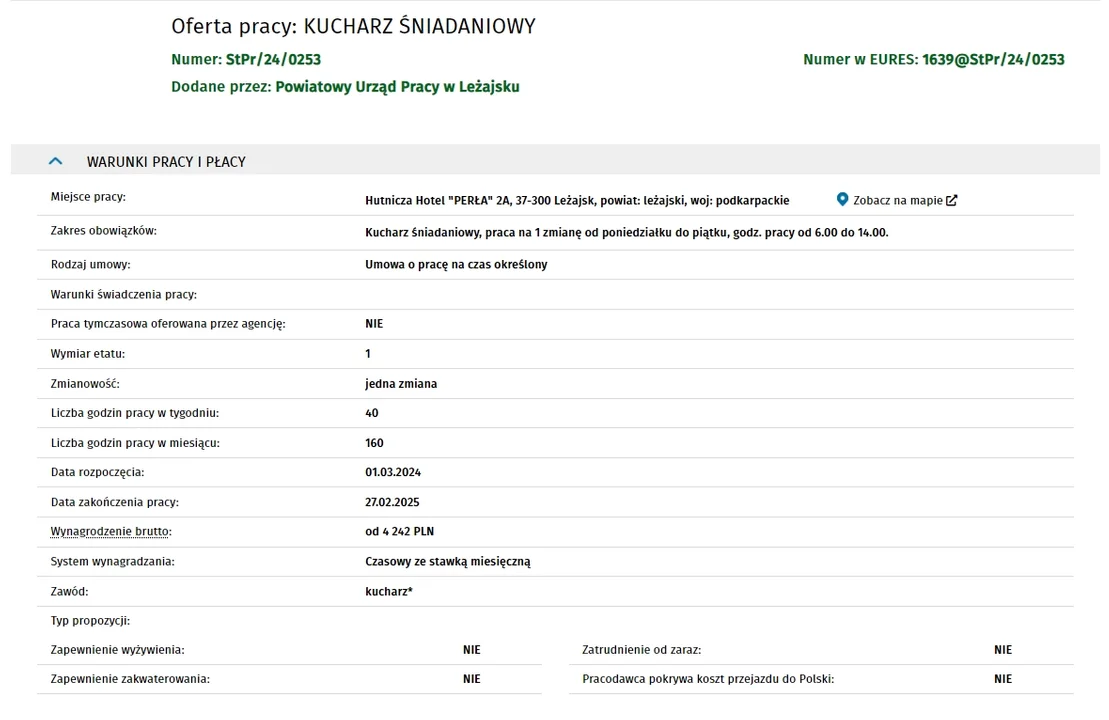The image size is (1109, 720).
Task: Click weekly hours value 40
Action: 372,412
